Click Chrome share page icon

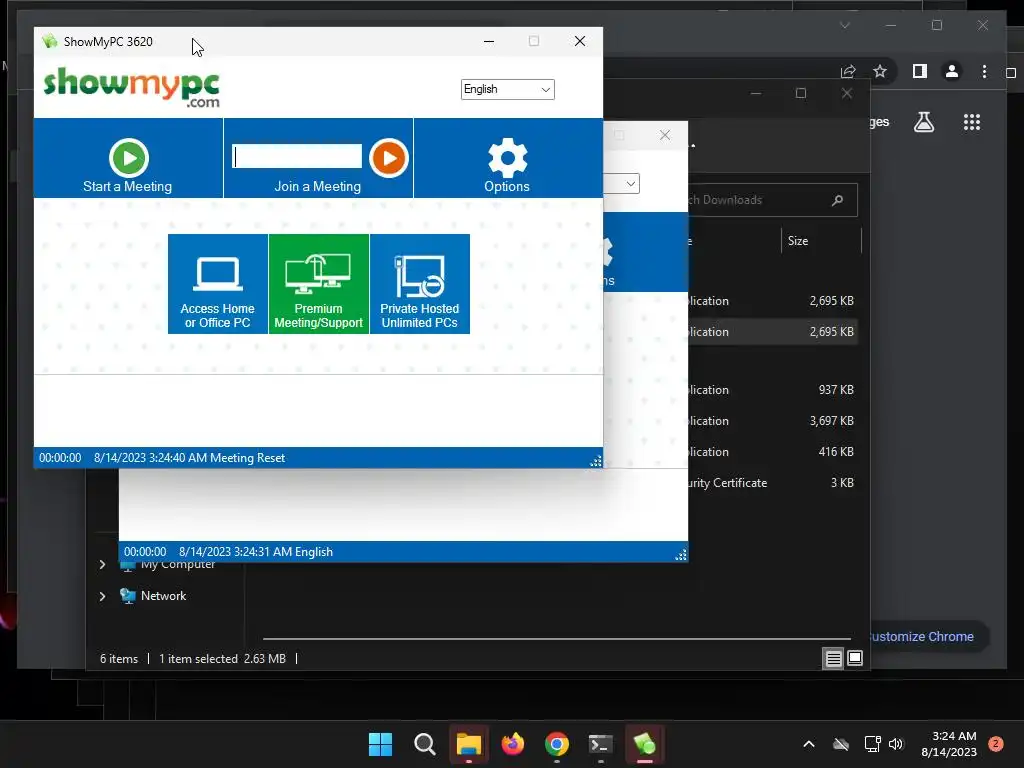[848, 71]
